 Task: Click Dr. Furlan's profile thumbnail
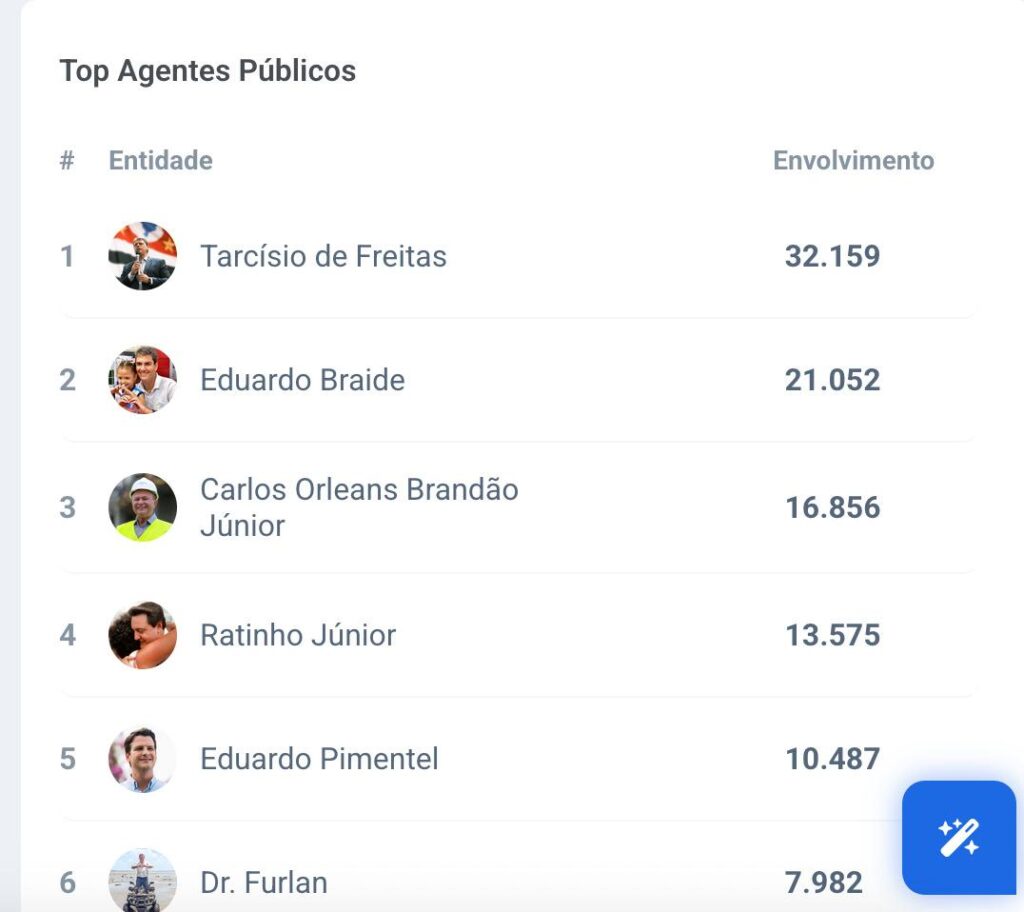pyautogui.click(x=143, y=881)
